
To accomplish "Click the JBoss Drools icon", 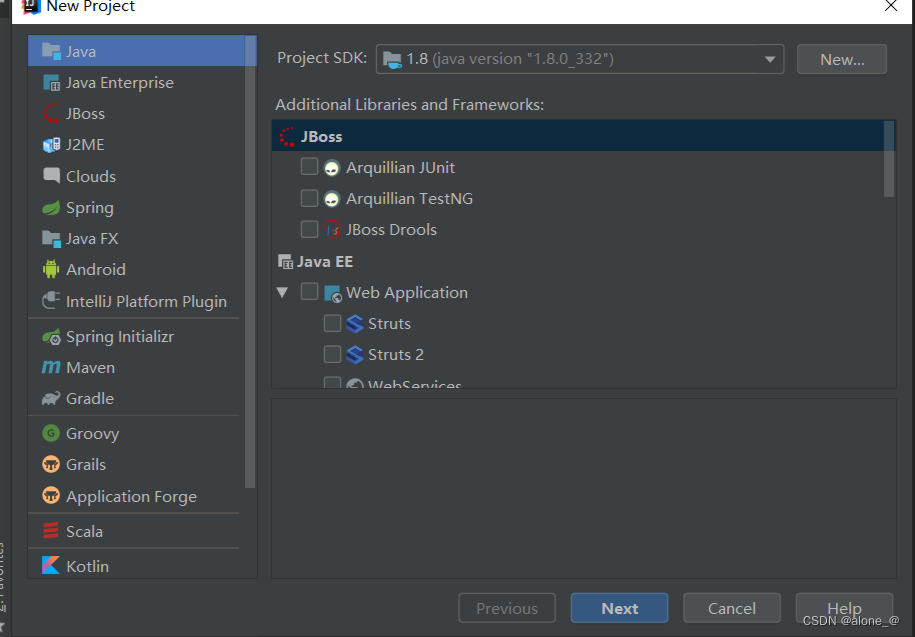I will pos(332,230).
